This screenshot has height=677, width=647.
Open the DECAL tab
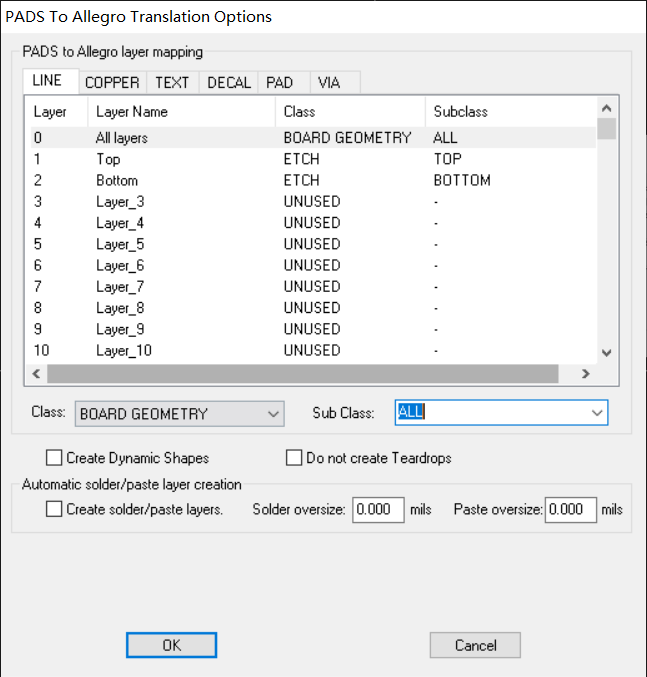229,82
